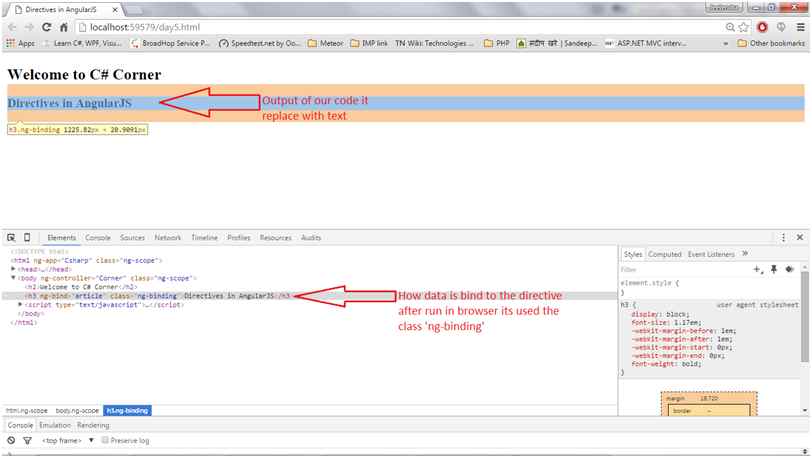Open the Speedtest.net bookmark
This screenshot has width=812, height=458.
[x=259, y=44]
